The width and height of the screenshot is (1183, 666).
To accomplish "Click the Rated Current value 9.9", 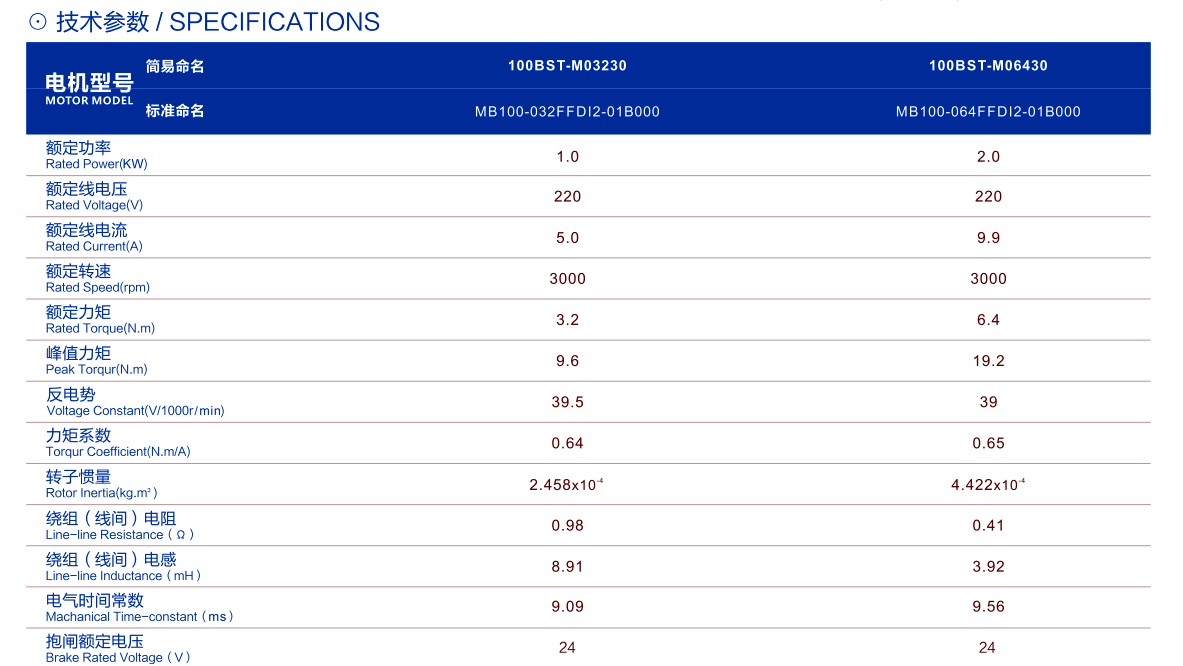I will (988, 238).
